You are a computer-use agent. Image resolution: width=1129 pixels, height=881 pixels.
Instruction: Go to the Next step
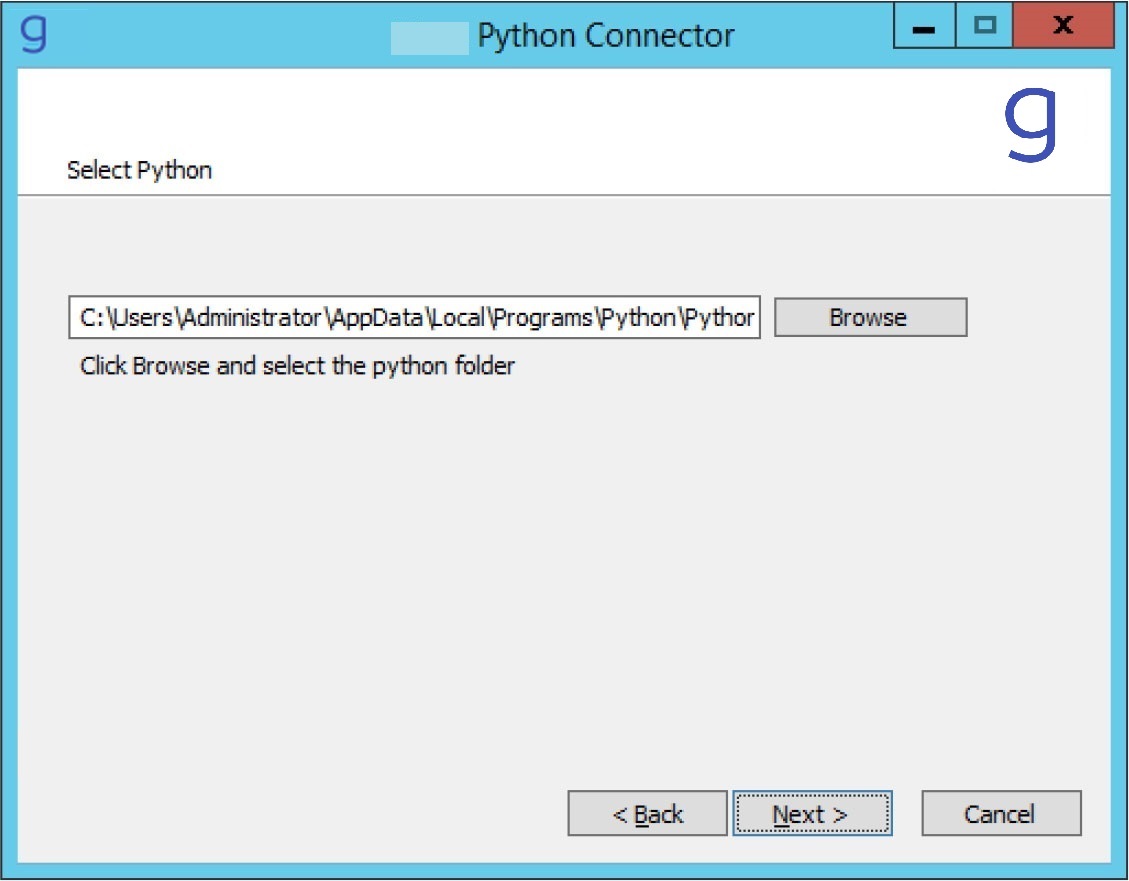(812, 813)
